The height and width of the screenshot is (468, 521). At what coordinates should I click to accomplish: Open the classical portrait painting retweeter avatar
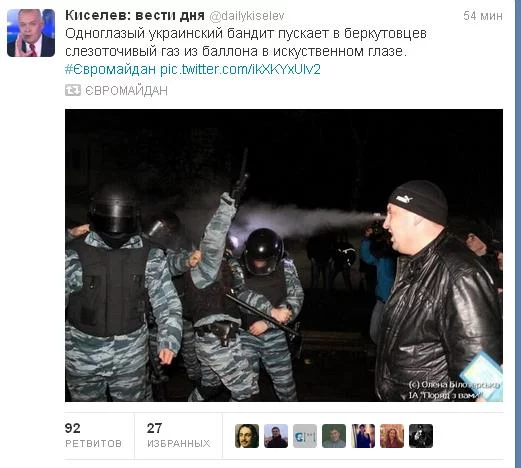click(247, 436)
